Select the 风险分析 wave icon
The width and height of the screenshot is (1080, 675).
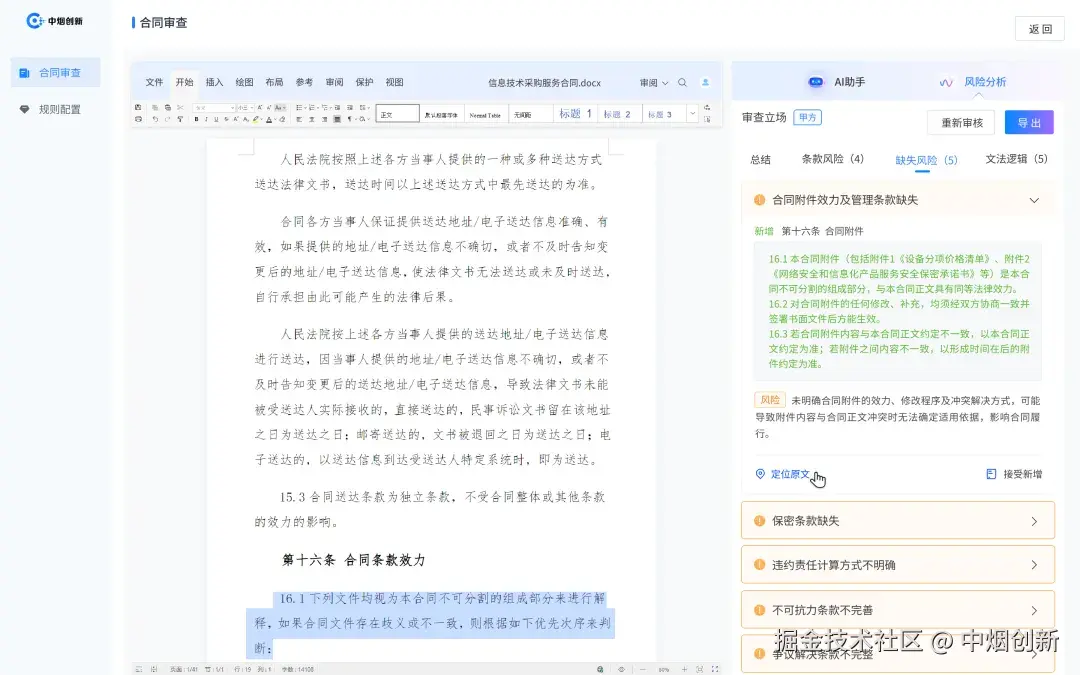point(948,82)
